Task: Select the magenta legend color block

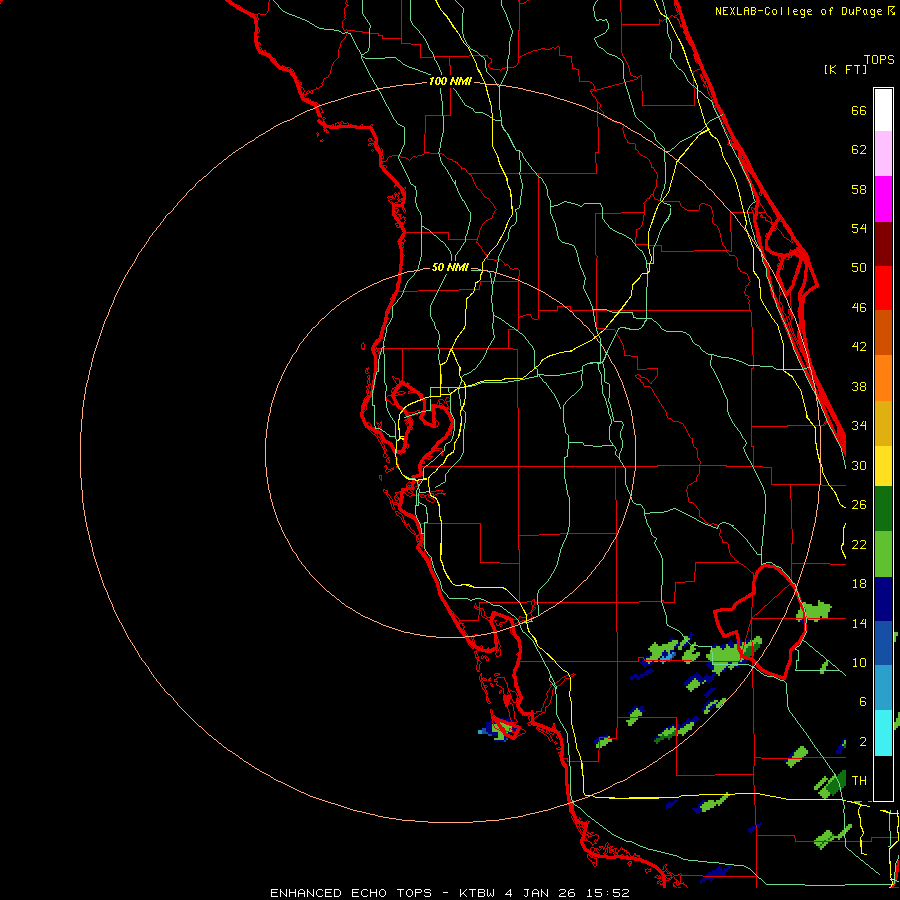Action: [883, 199]
